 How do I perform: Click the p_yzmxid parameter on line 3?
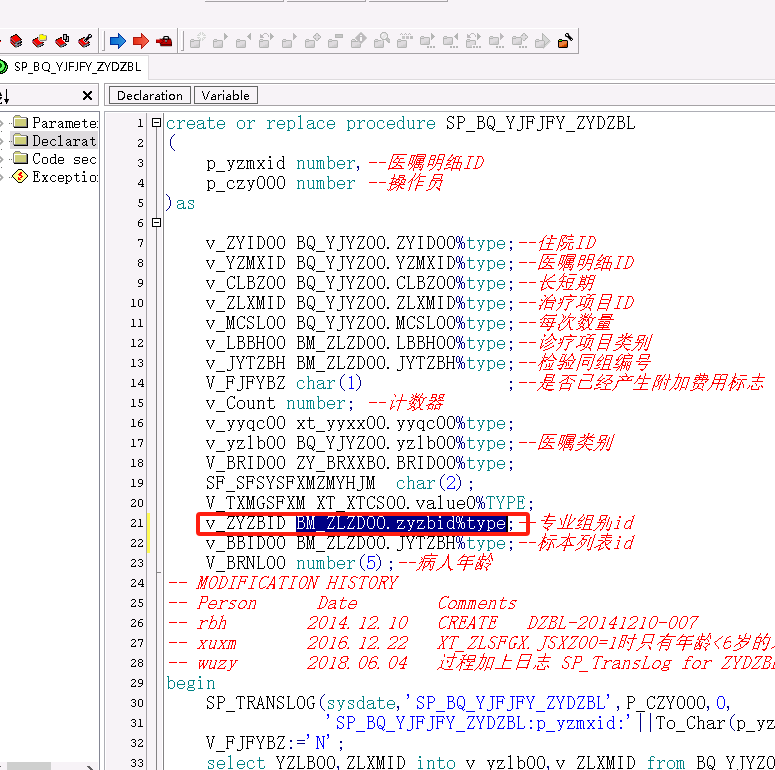click(x=246, y=163)
